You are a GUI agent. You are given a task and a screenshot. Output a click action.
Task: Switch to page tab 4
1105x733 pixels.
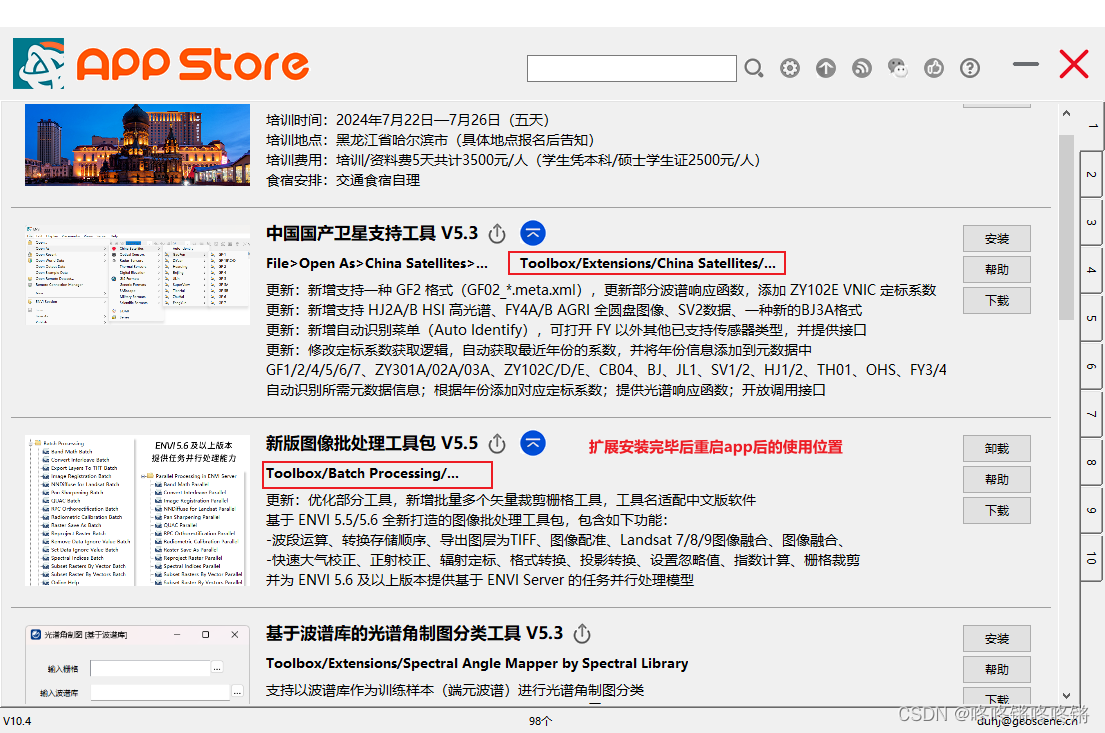(1092, 270)
